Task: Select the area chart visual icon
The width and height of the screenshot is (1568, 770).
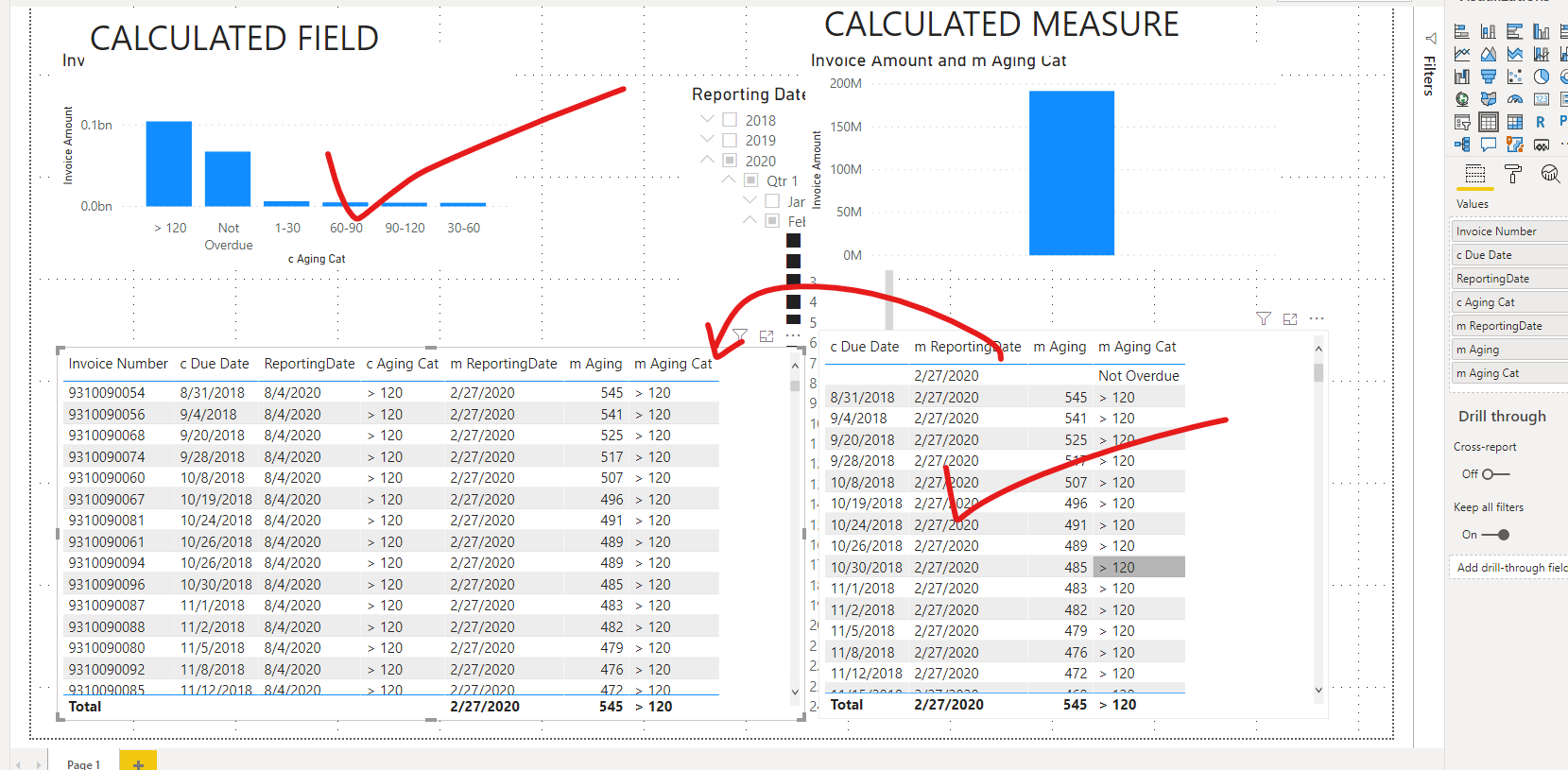Action: coord(1489,54)
